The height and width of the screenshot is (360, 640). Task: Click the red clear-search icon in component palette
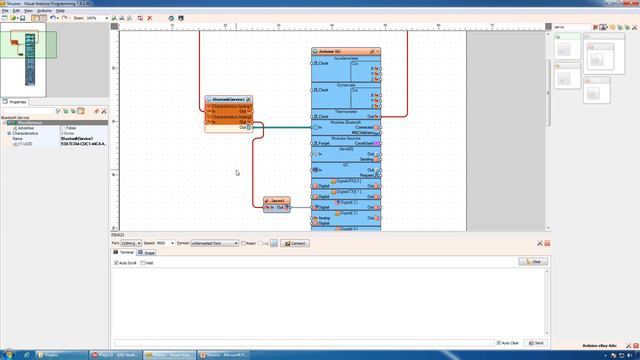coord(596,27)
